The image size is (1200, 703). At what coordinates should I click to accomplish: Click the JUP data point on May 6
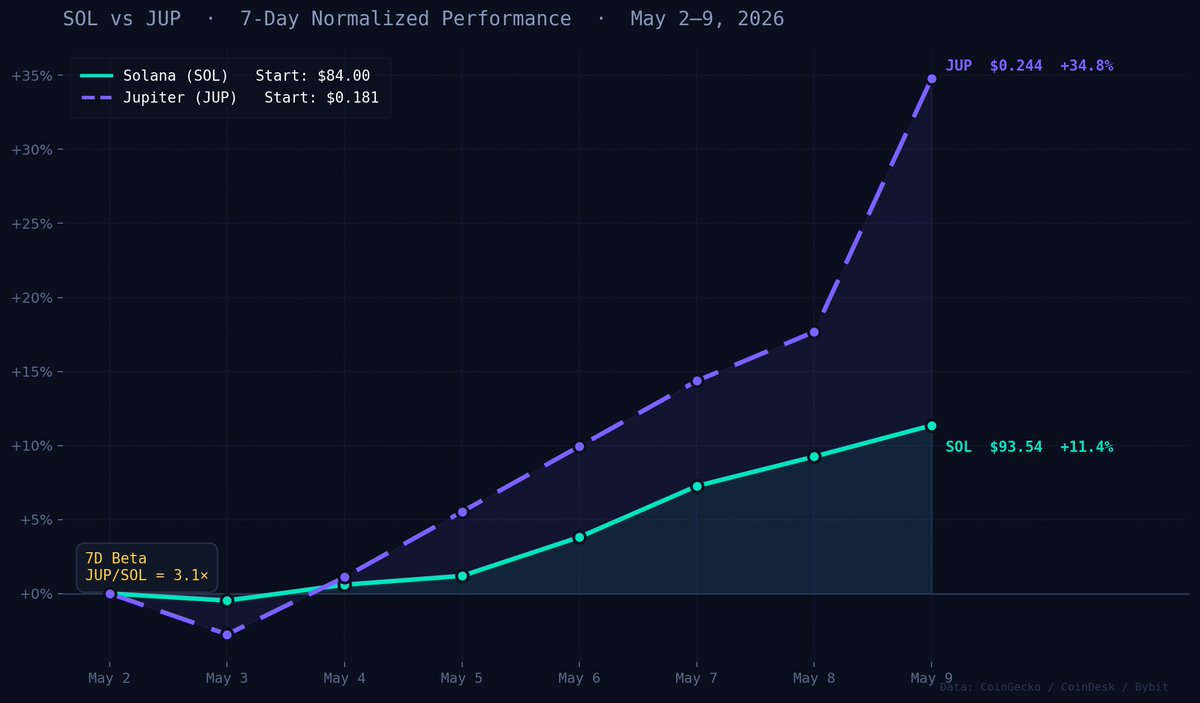[579, 447]
